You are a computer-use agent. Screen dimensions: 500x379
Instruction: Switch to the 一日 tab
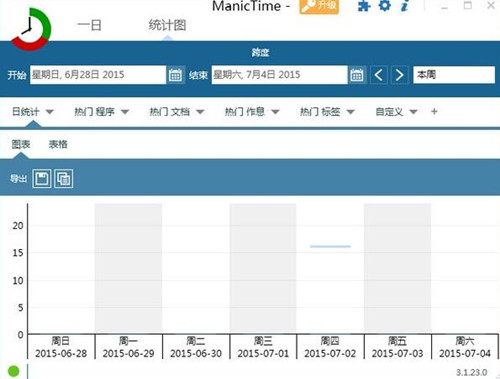click(x=89, y=25)
